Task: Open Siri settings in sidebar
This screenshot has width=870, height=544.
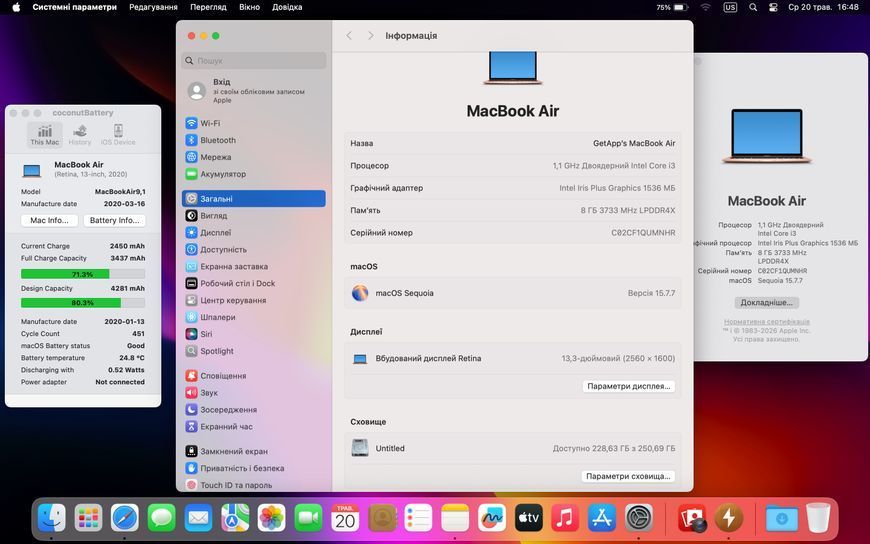Action: [254, 334]
